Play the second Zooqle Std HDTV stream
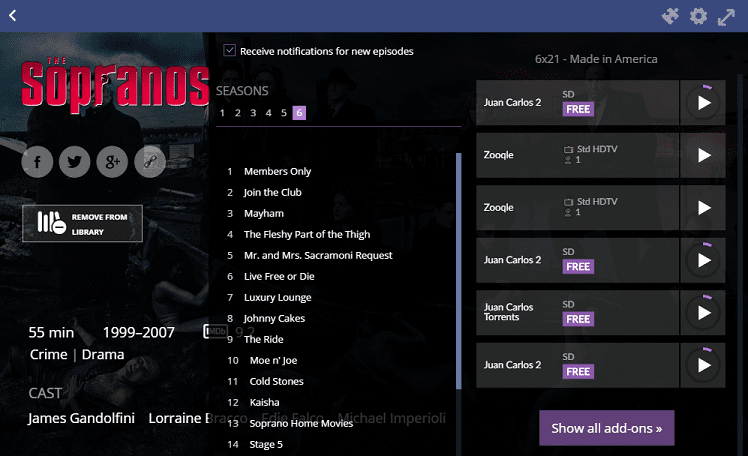Image resolution: width=748 pixels, height=456 pixels. coord(703,207)
